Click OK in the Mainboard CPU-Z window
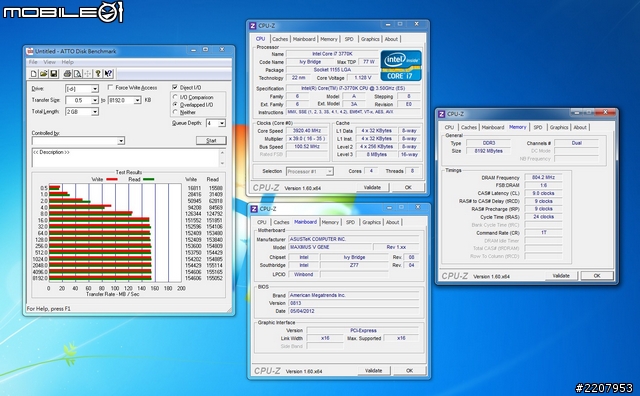 pyautogui.click(x=409, y=371)
